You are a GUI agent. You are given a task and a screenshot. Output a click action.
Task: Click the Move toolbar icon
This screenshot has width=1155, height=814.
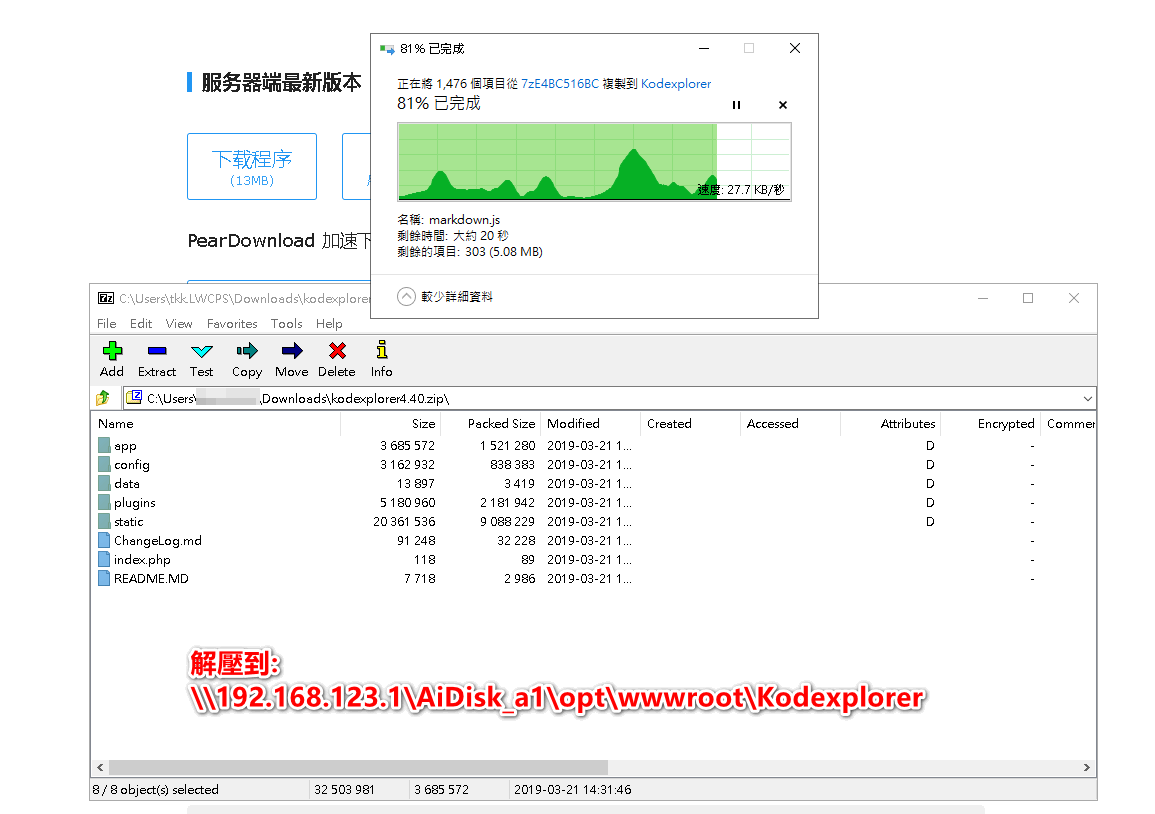[292, 350]
